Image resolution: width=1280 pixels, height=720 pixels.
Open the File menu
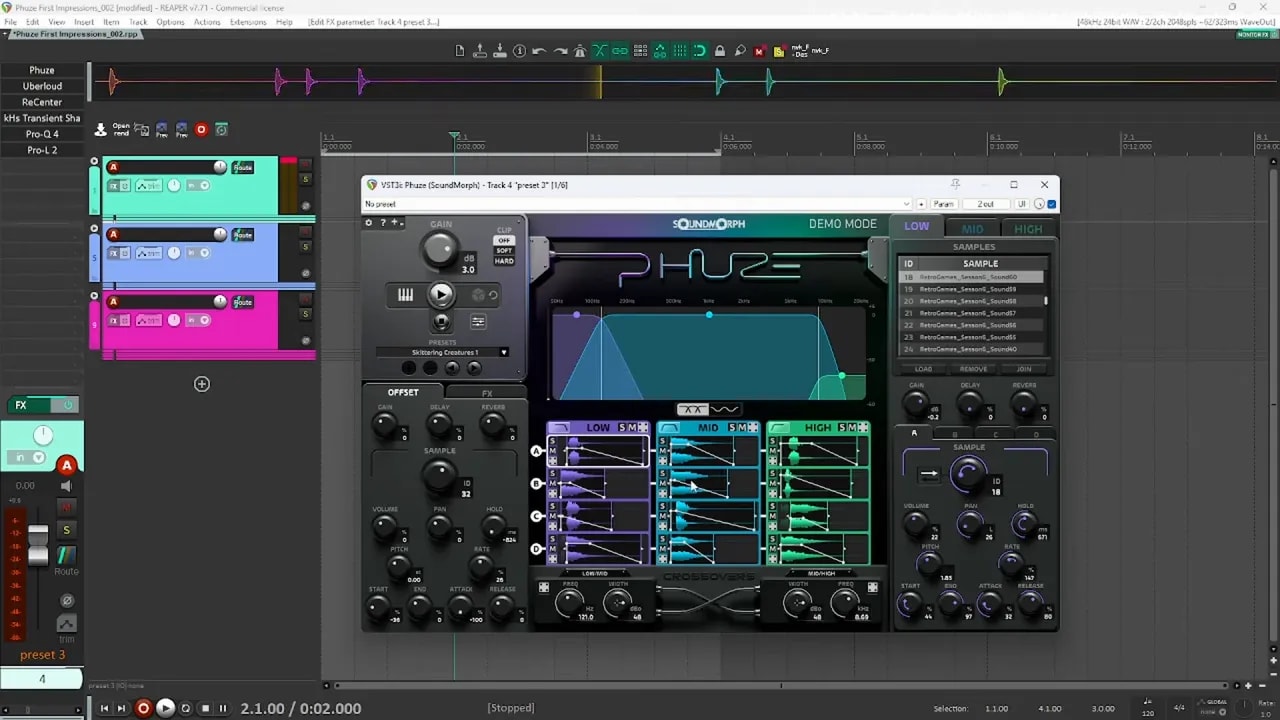pos(10,21)
